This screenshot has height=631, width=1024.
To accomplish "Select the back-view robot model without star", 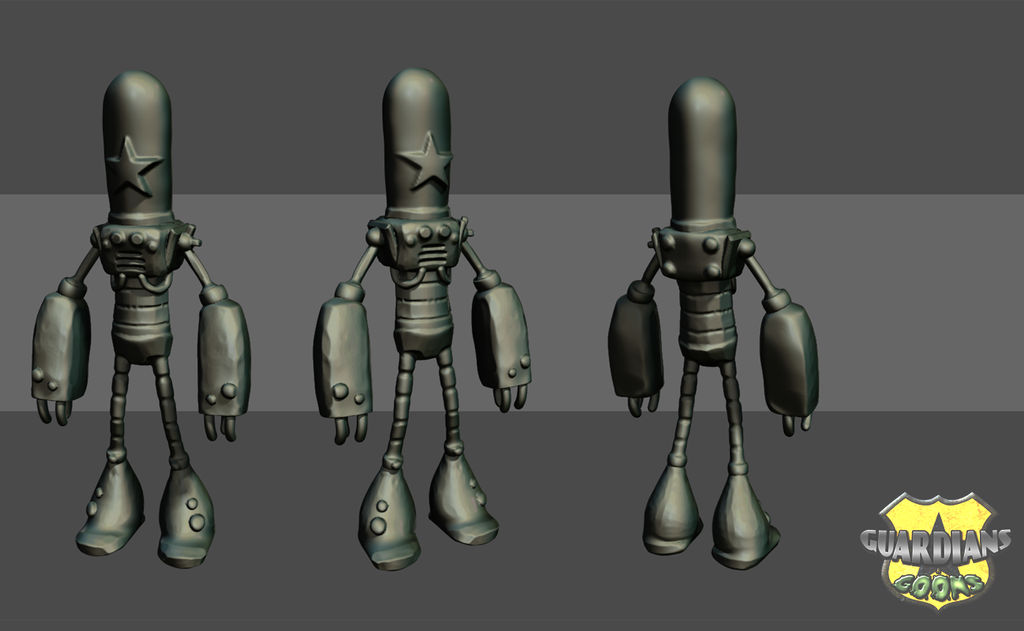I will click(713, 323).
